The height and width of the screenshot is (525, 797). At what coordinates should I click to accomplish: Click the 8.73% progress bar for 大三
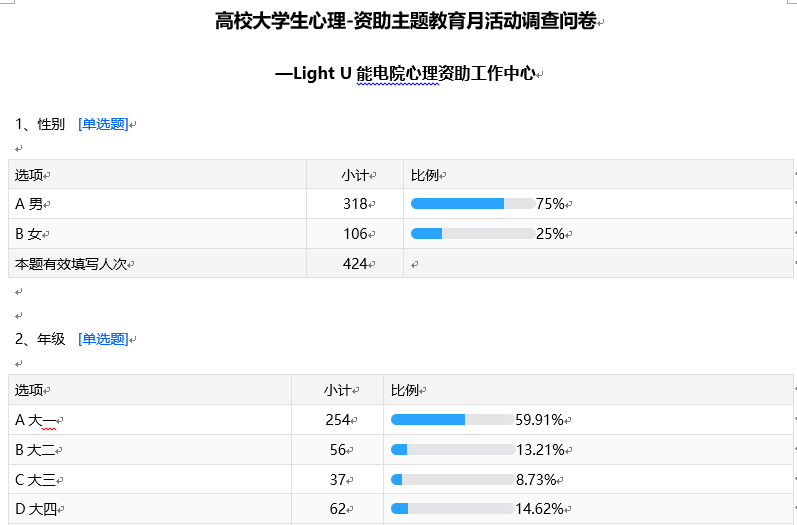coord(452,480)
